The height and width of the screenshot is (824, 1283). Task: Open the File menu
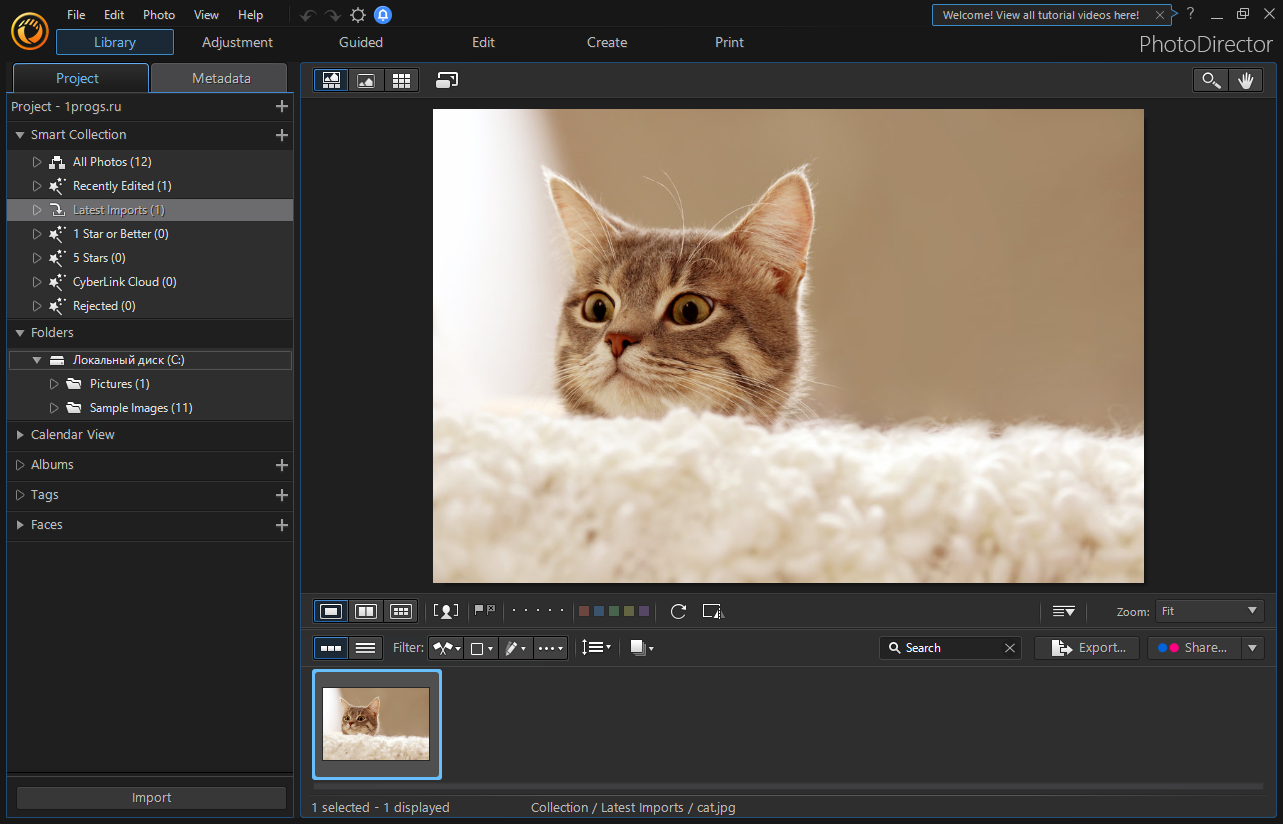click(x=76, y=15)
